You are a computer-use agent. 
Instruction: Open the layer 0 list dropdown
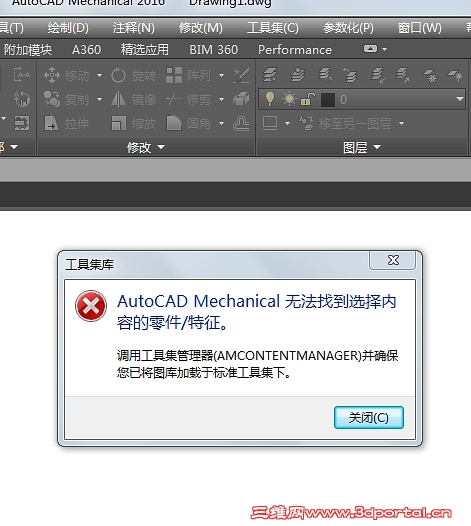(460, 99)
